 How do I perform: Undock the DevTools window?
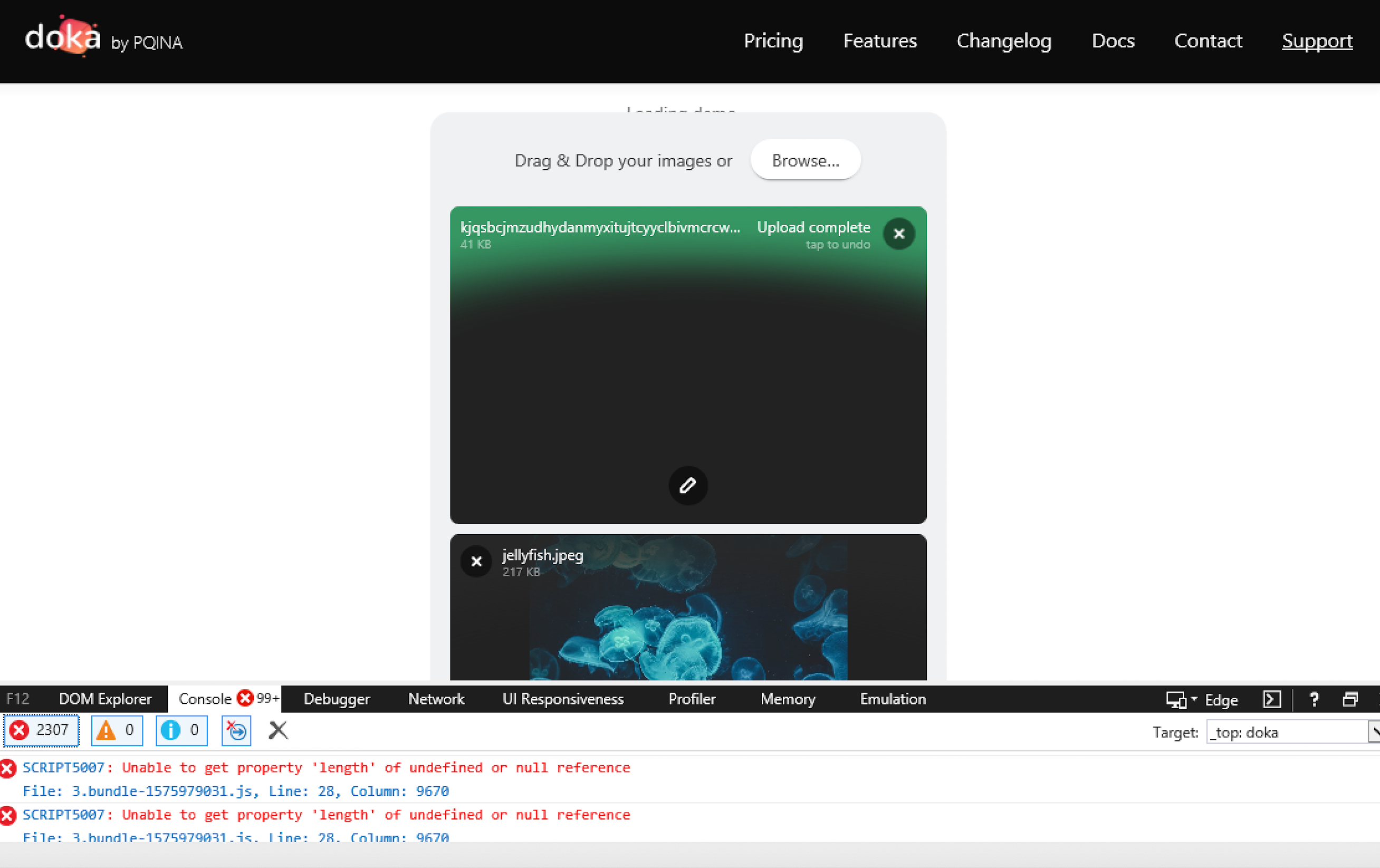(x=1350, y=699)
